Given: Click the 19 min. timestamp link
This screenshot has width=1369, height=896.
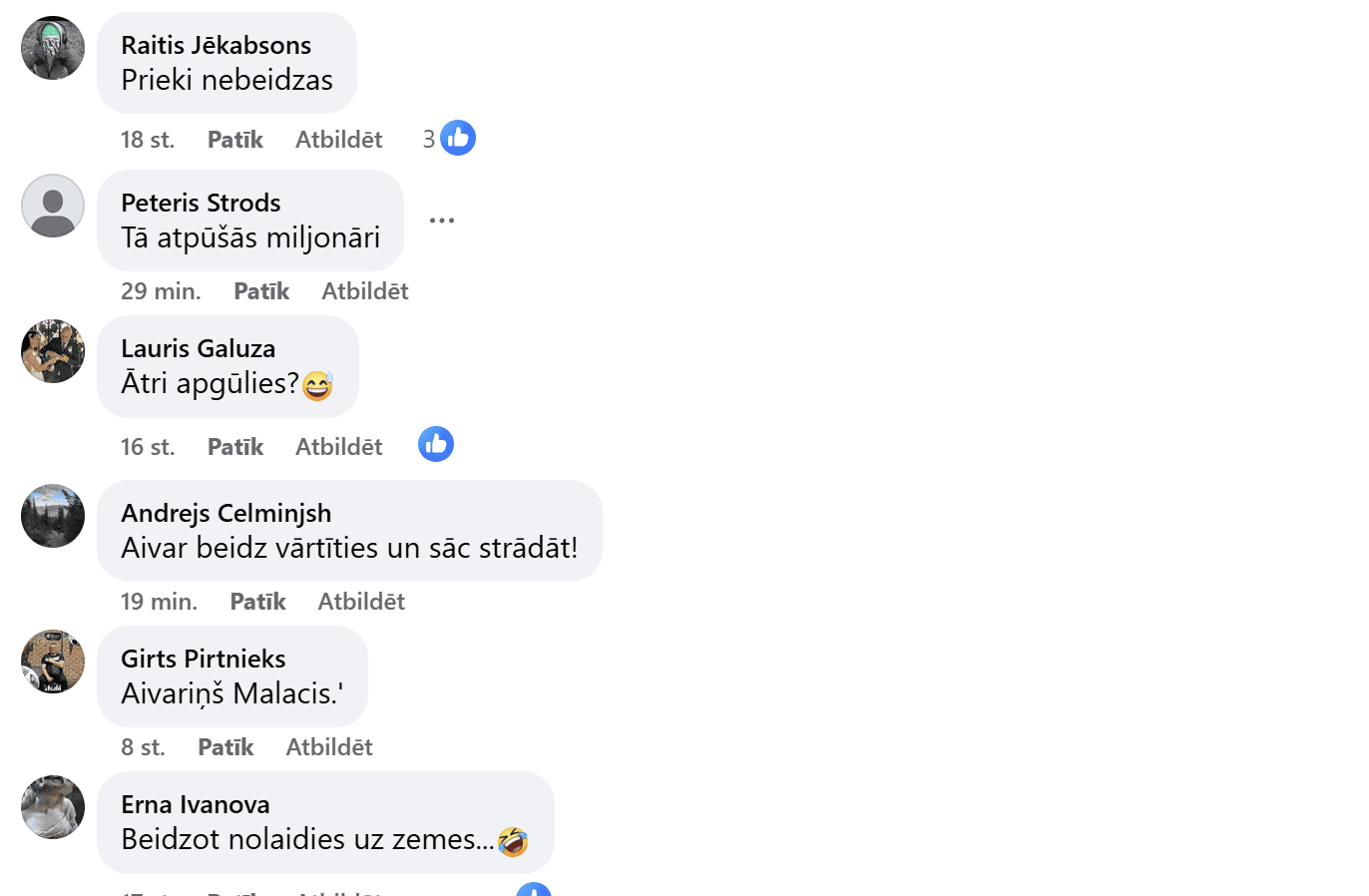Looking at the screenshot, I should (160, 602).
